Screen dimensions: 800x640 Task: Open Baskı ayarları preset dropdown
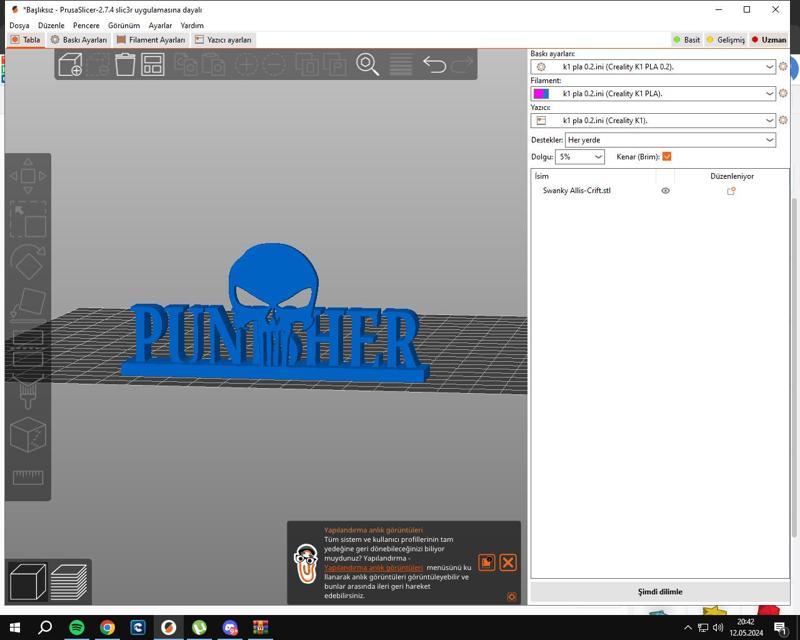point(653,66)
